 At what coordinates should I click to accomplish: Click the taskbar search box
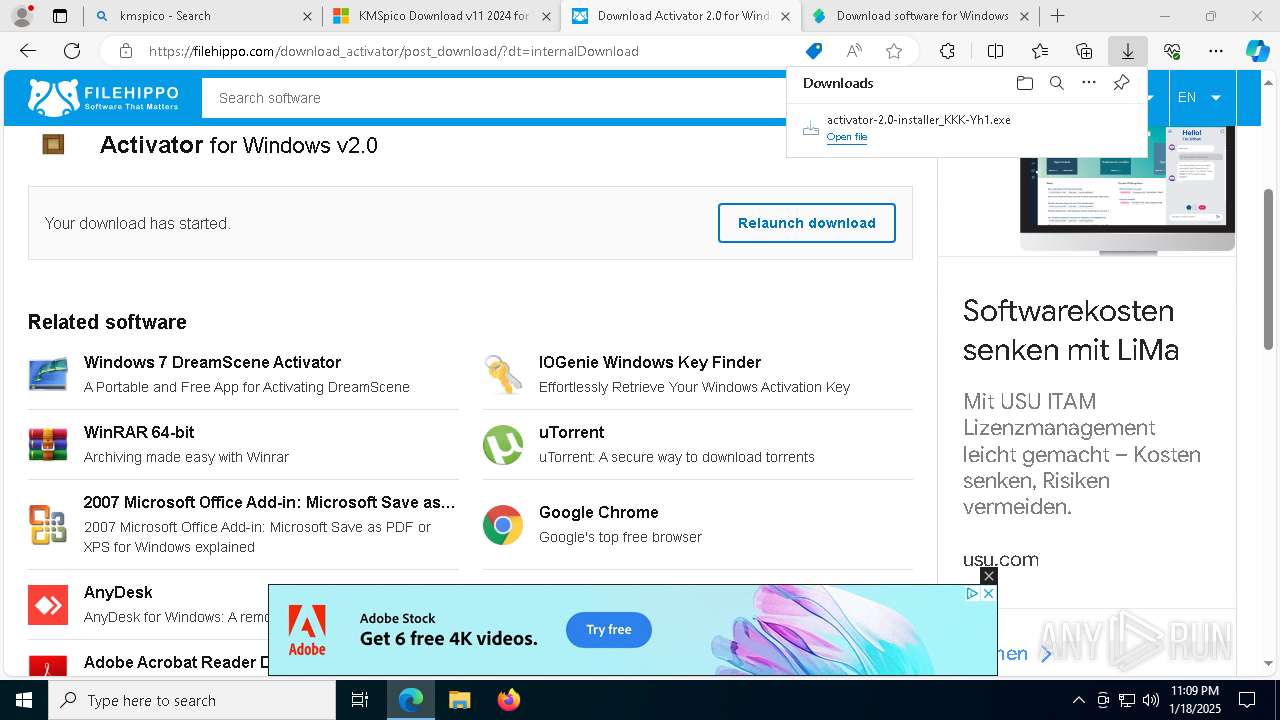click(x=192, y=700)
